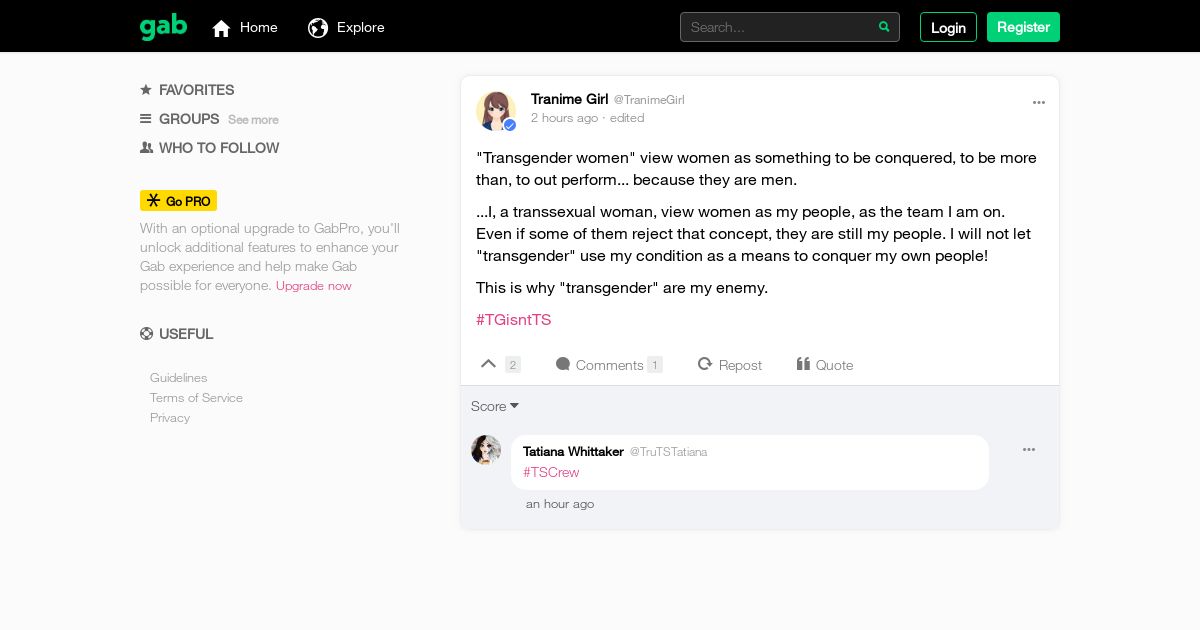The height and width of the screenshot is (630, 1200).
Task: Click the gab logo
Action: pyautogui.click(x=163, y=27)
